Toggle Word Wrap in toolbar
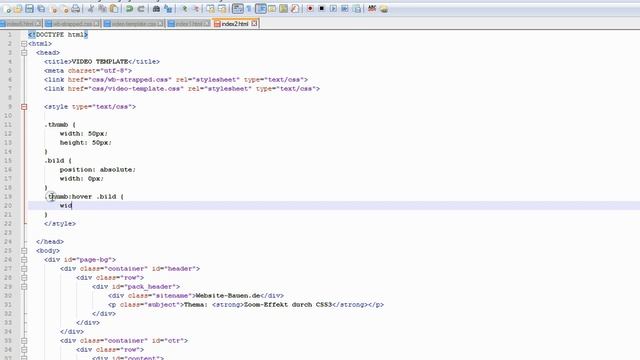This screenshot has height=360, width=640. [238, 9]
